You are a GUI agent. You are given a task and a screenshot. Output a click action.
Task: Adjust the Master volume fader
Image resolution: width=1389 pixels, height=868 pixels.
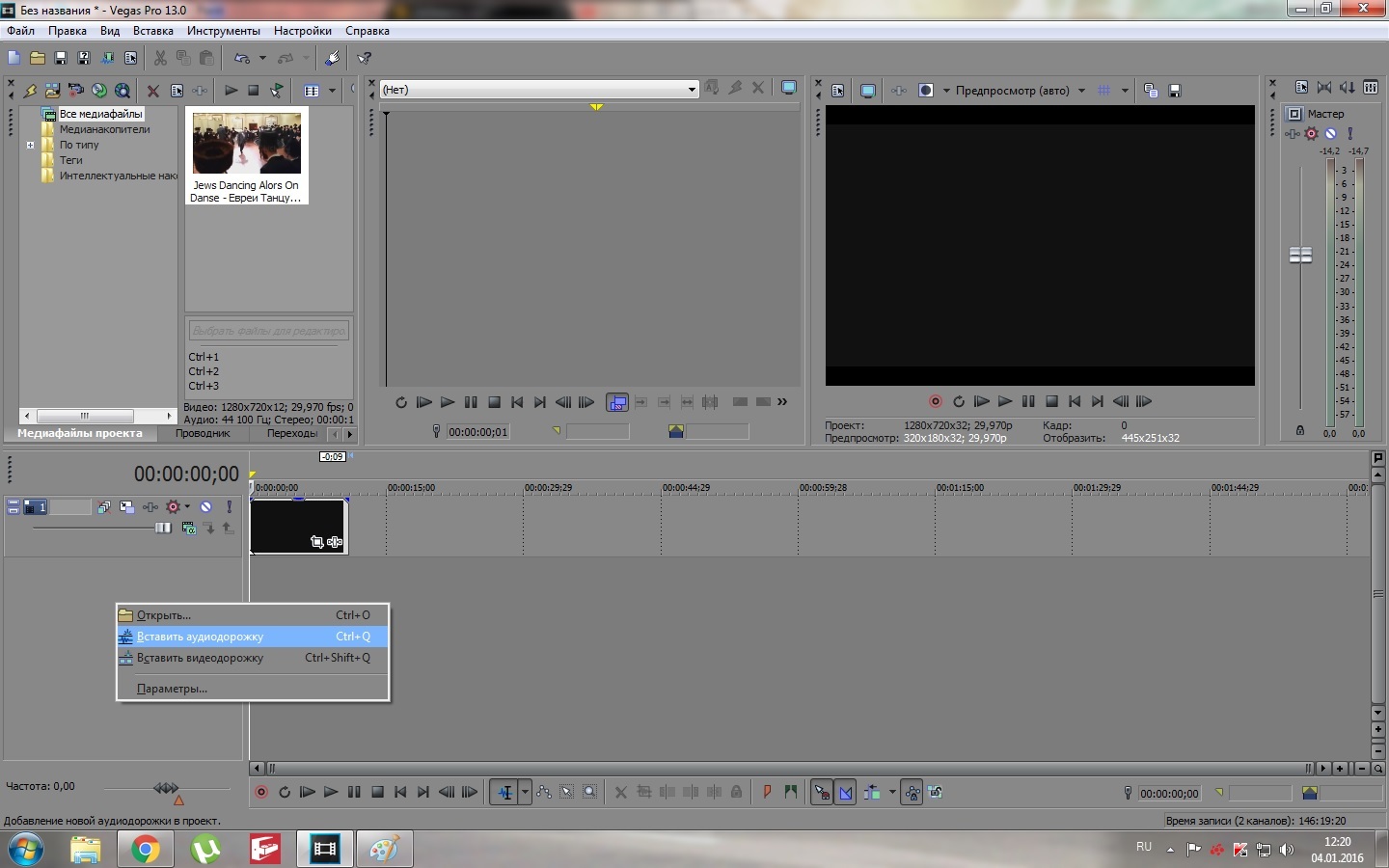point(1300,255)
